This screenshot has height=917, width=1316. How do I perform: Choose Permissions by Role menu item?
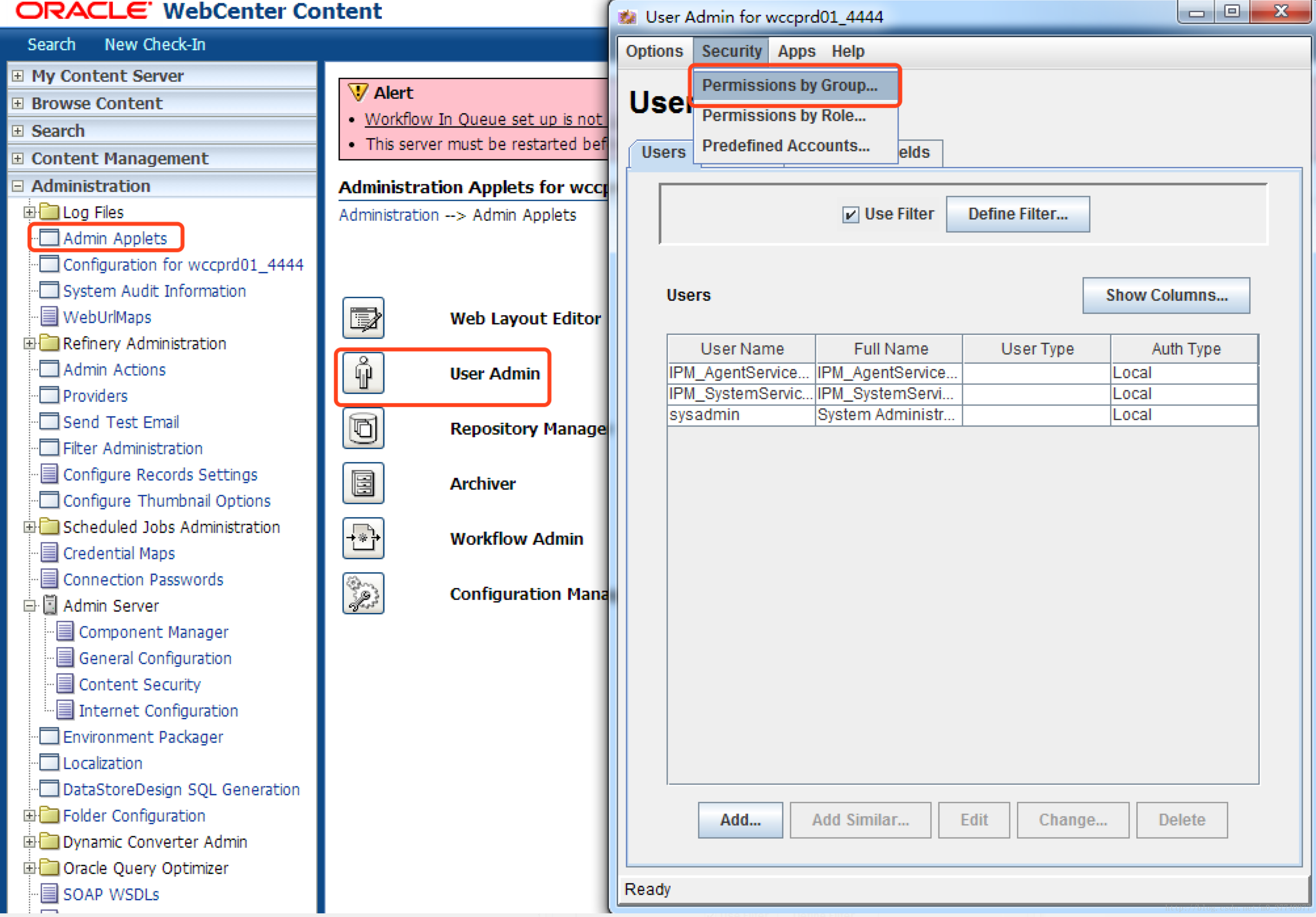coord(795,116)
